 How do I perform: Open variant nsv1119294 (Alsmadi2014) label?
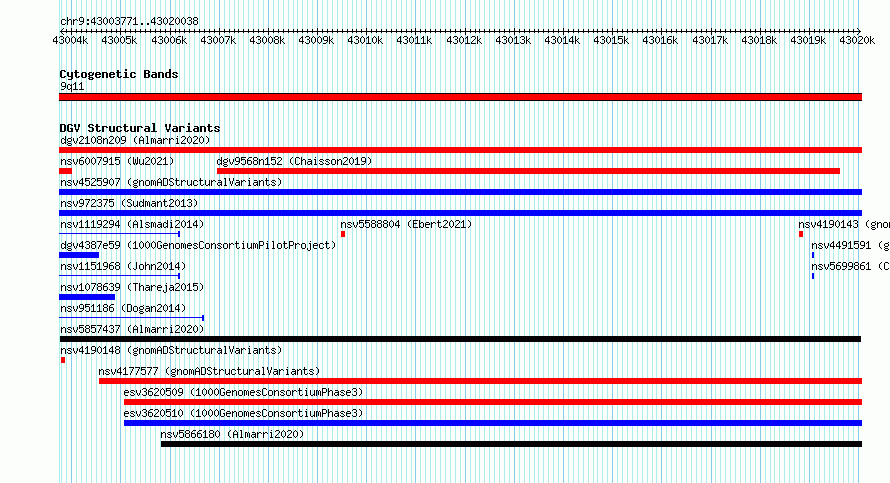point(132,224)
